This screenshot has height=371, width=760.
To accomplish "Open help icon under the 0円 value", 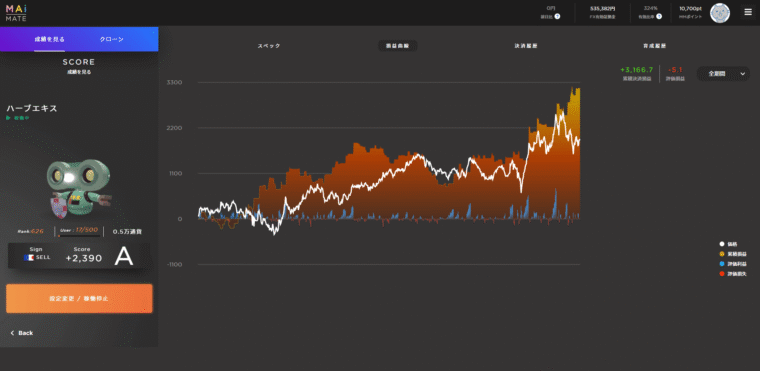I will tap(557, 16).
